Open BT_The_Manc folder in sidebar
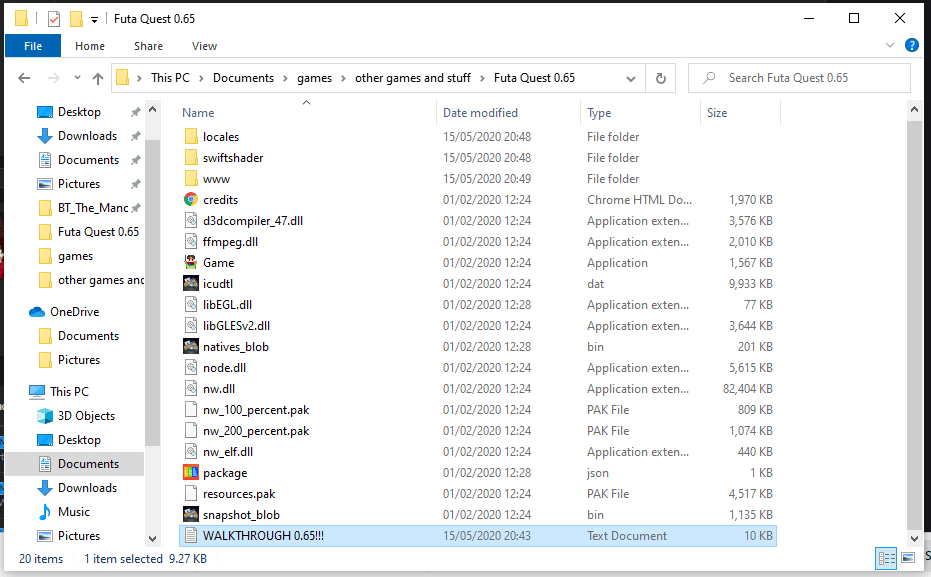This screenshot has width=931, height=577. tap(93, 208)
